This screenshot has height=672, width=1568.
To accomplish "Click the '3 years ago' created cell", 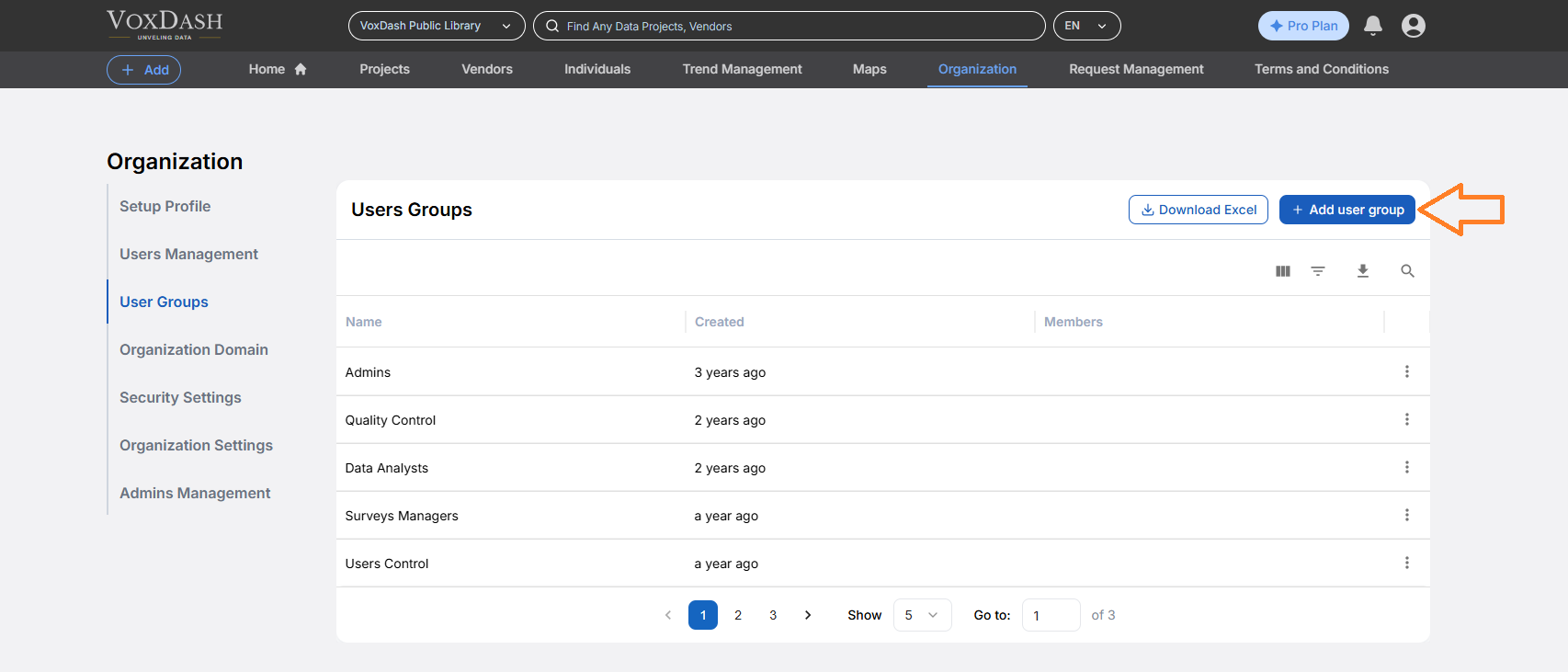I will tap(730, 372).
